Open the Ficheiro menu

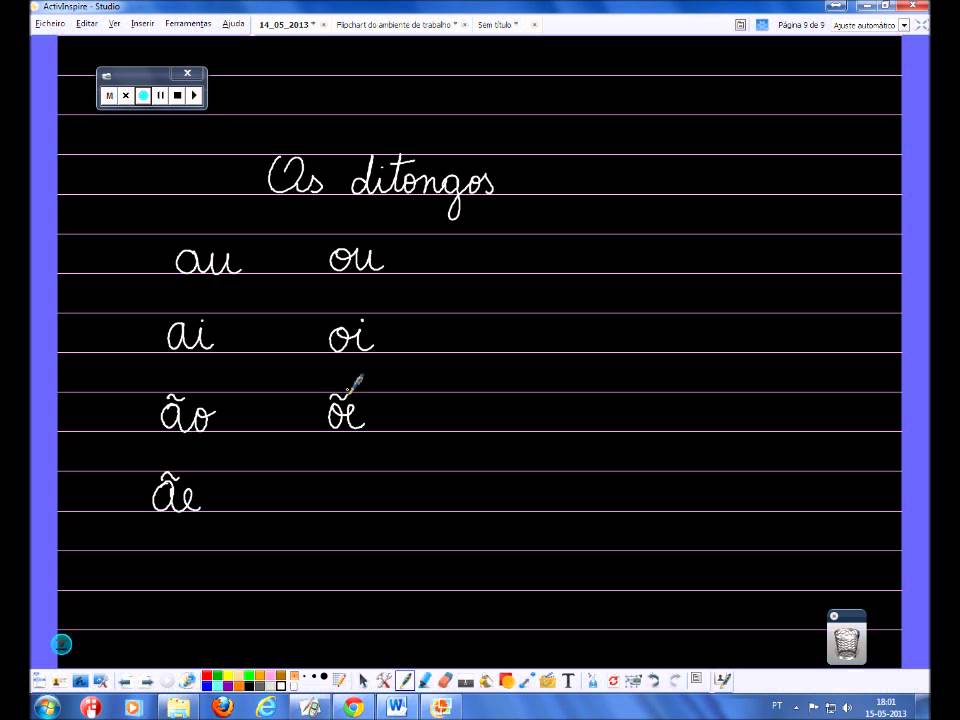tap(50, 24)
